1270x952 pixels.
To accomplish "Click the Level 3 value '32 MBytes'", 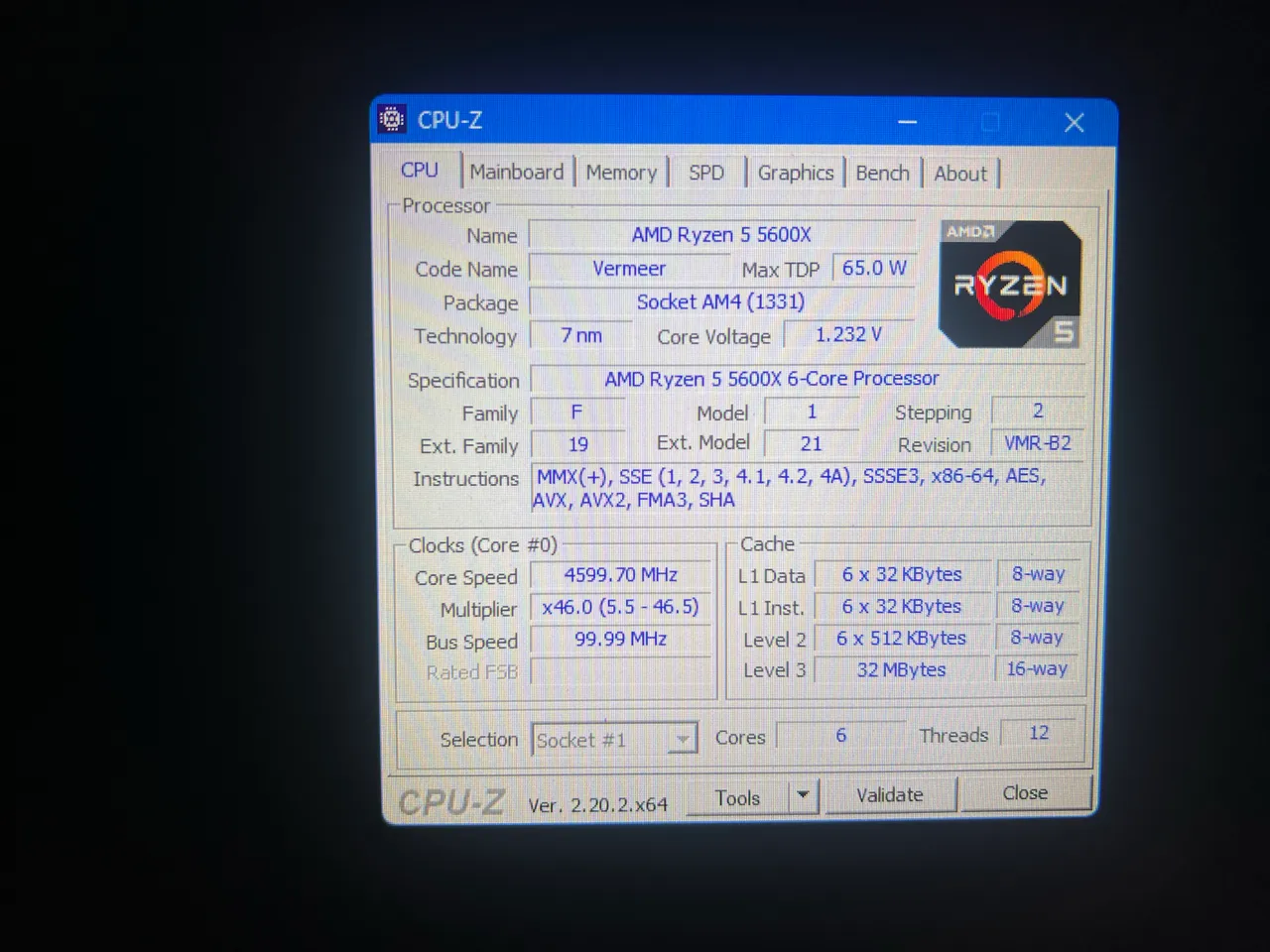I will [x=902, y=669].
